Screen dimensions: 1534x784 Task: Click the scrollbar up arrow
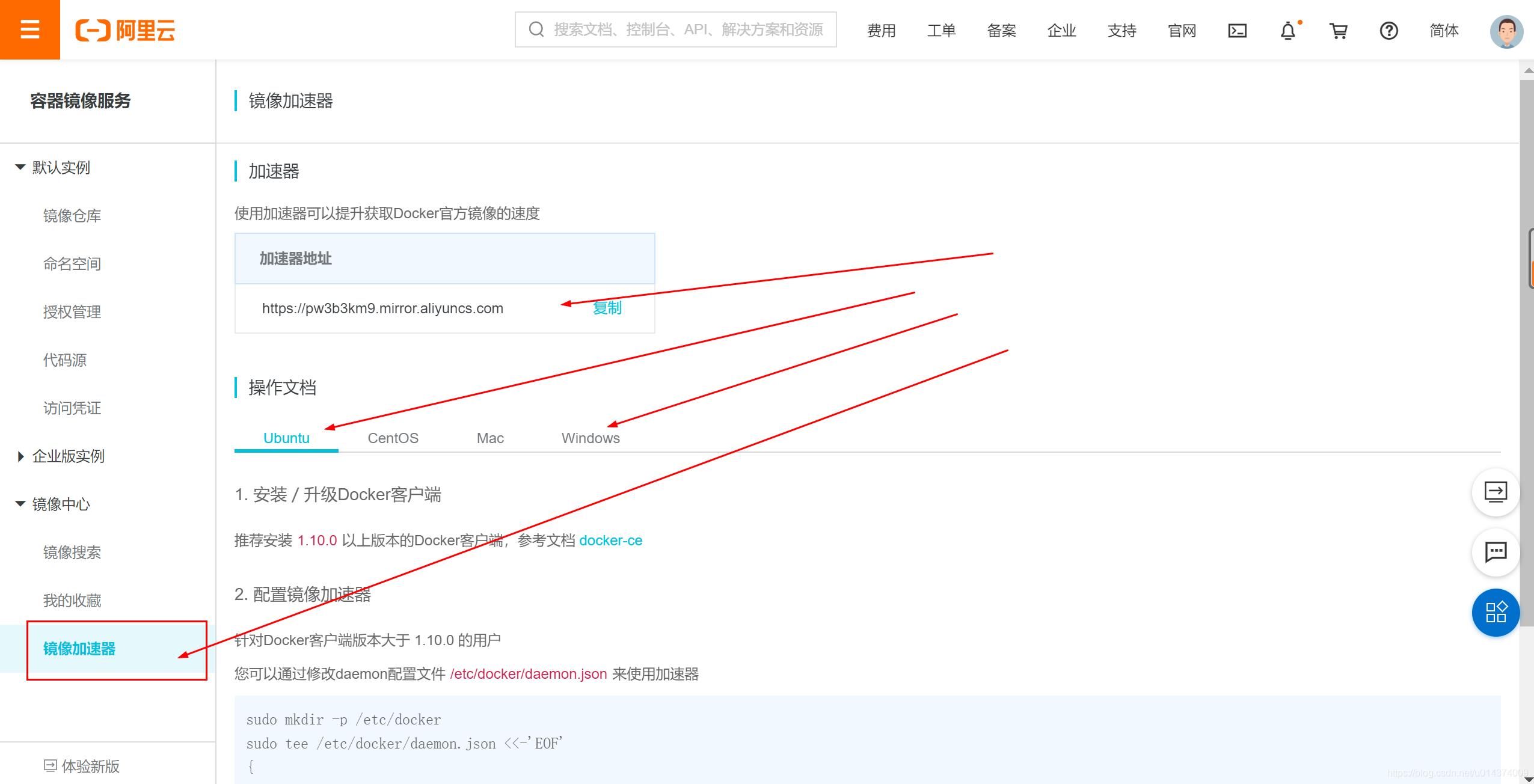click(x=1527, y=70)
